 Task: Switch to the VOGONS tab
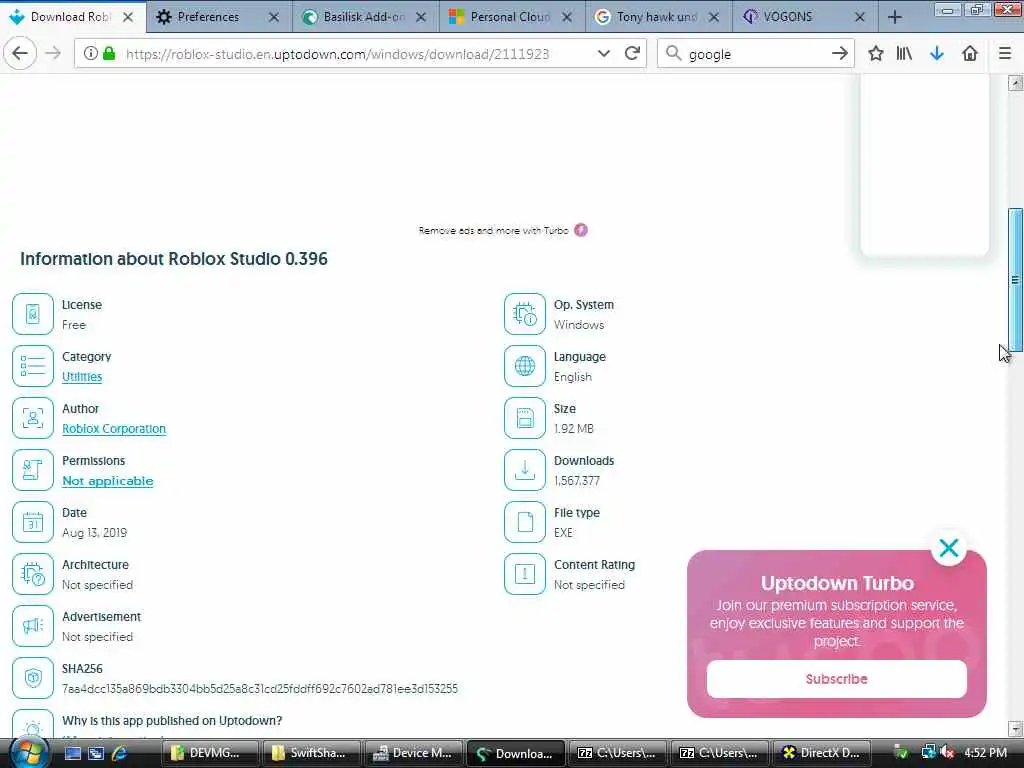[x=788, y=17]
